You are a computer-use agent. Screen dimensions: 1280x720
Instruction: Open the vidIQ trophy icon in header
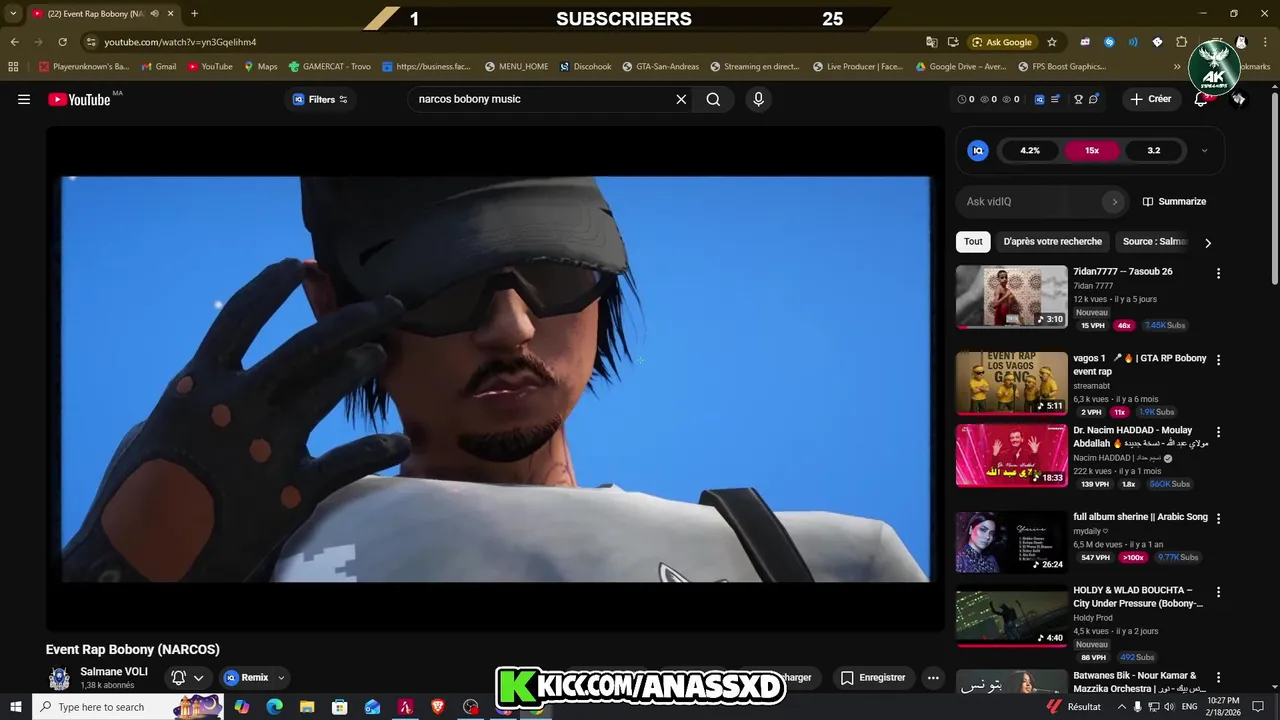tap(1078, 99)
